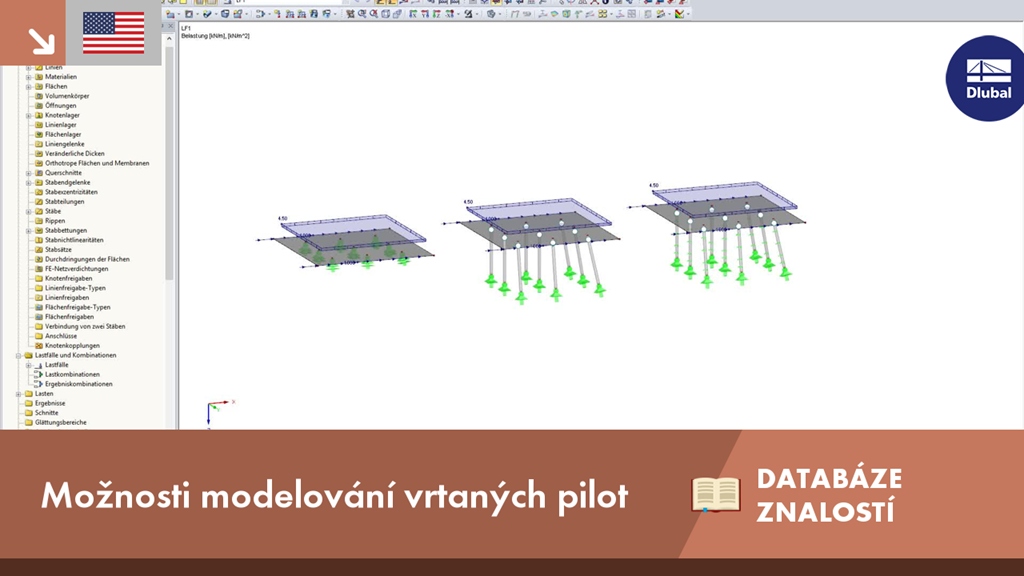Click the Lastkombinationen green arrow icon
Image resolution: width=1024 pixels, height=576 pixels.
click(39, 374)
